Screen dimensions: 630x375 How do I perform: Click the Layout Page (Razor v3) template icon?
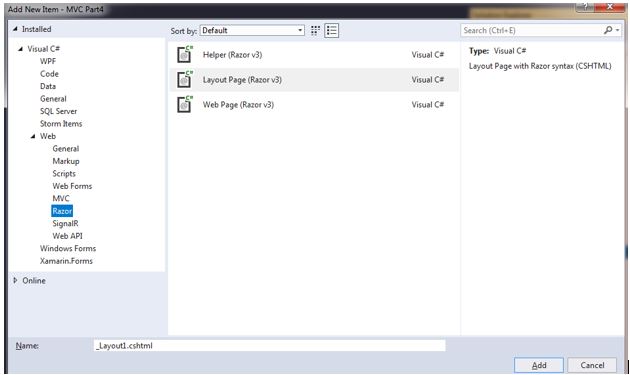(x=185, y=80)
